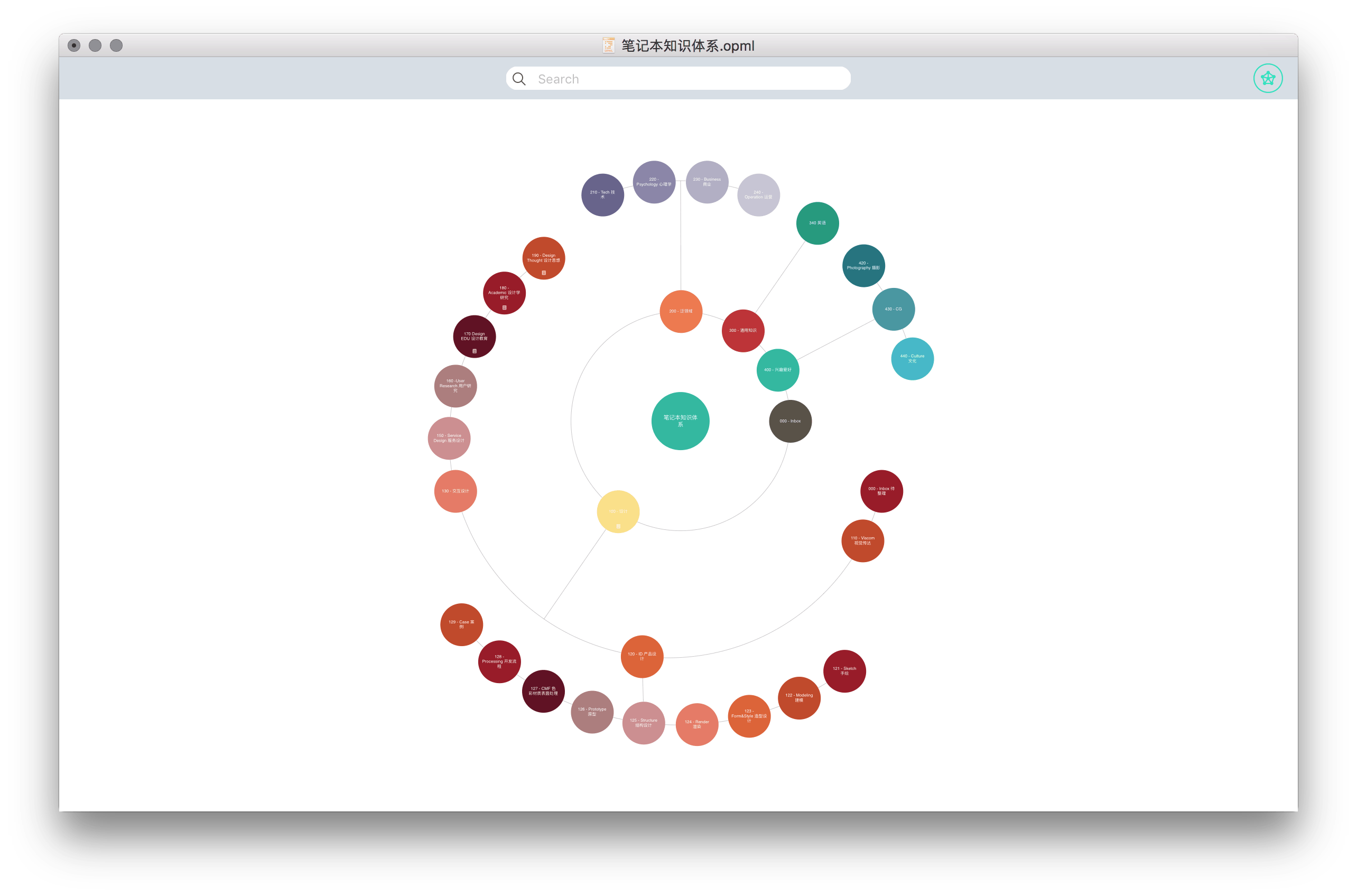Click the note icon on the 170 Design EDU node
1357x896 pixels.
tap(475, 351)
